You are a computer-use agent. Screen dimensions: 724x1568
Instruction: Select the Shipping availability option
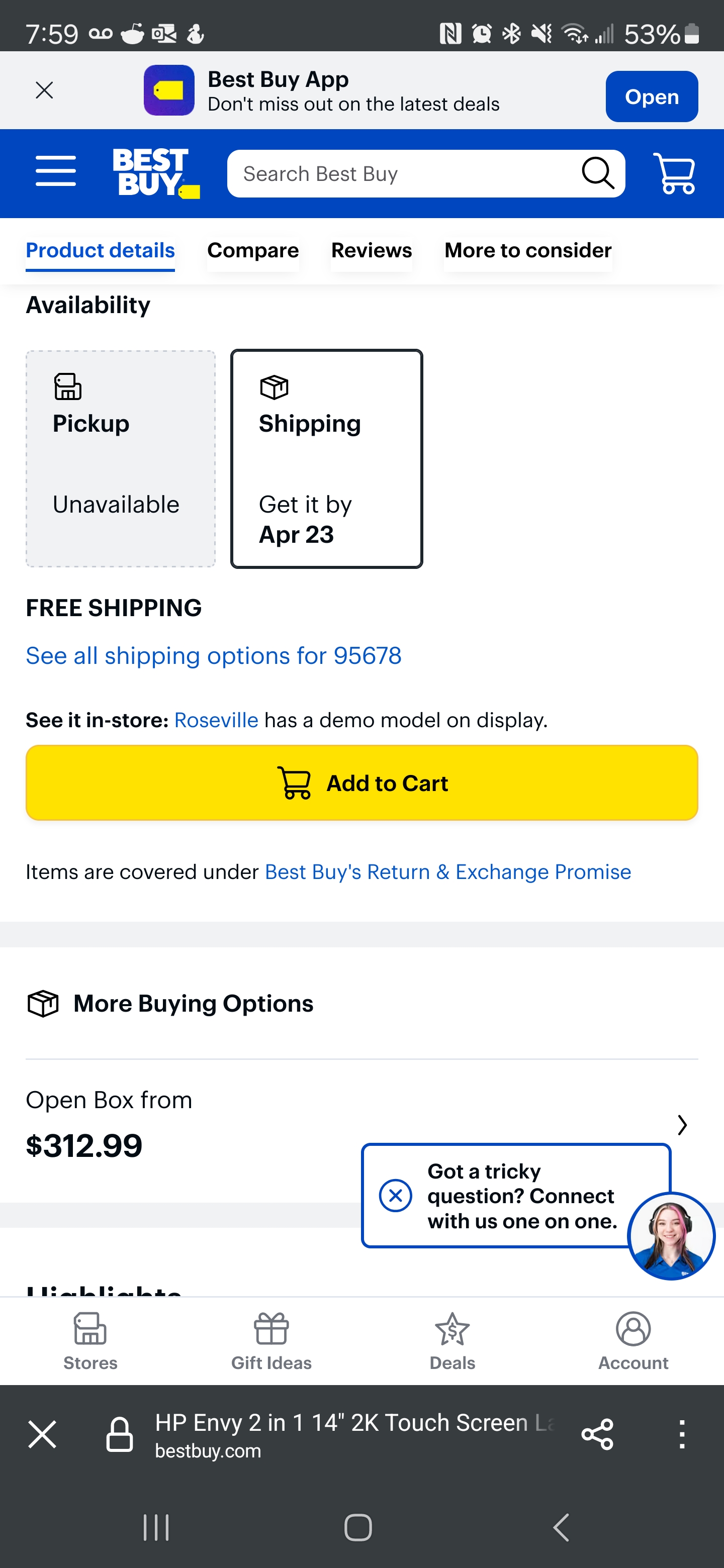[x=326, y=458]
